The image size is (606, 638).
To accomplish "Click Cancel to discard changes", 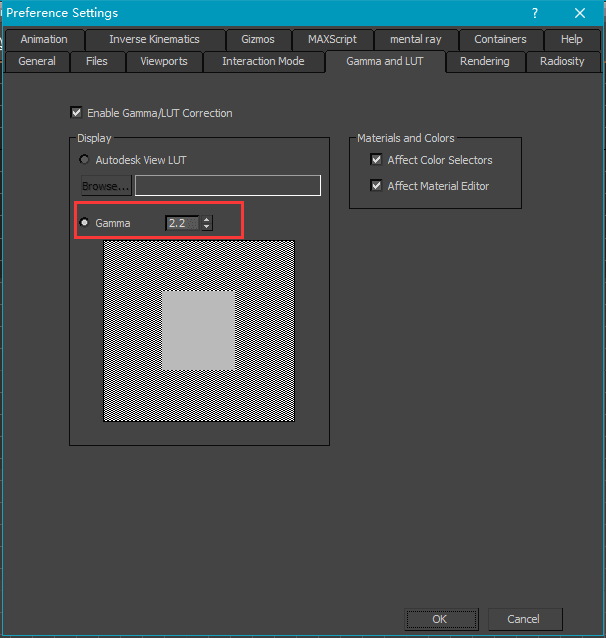I will tap(522, 619).
